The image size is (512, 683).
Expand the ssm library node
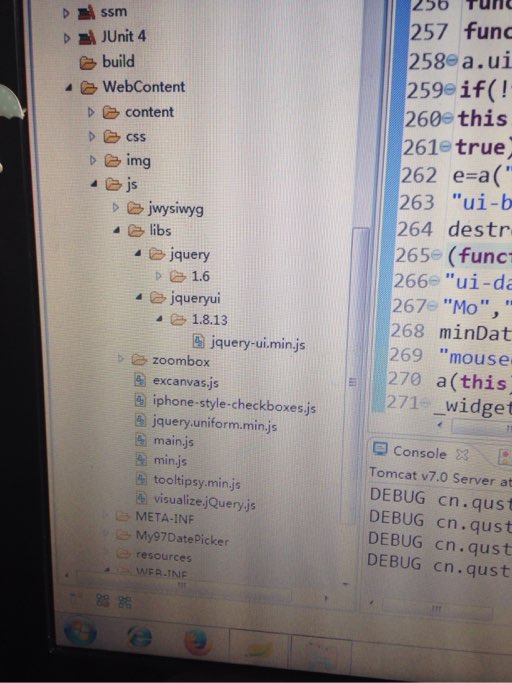[x=66, y=13]
